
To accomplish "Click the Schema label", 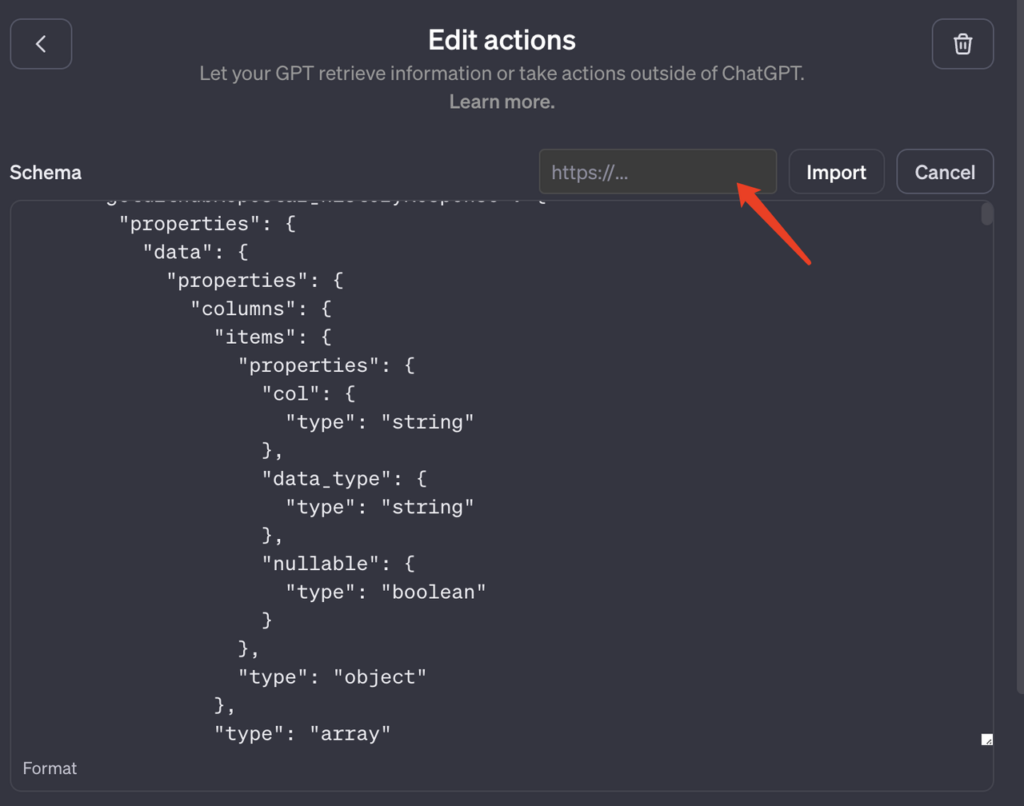I will pos(45,171).
